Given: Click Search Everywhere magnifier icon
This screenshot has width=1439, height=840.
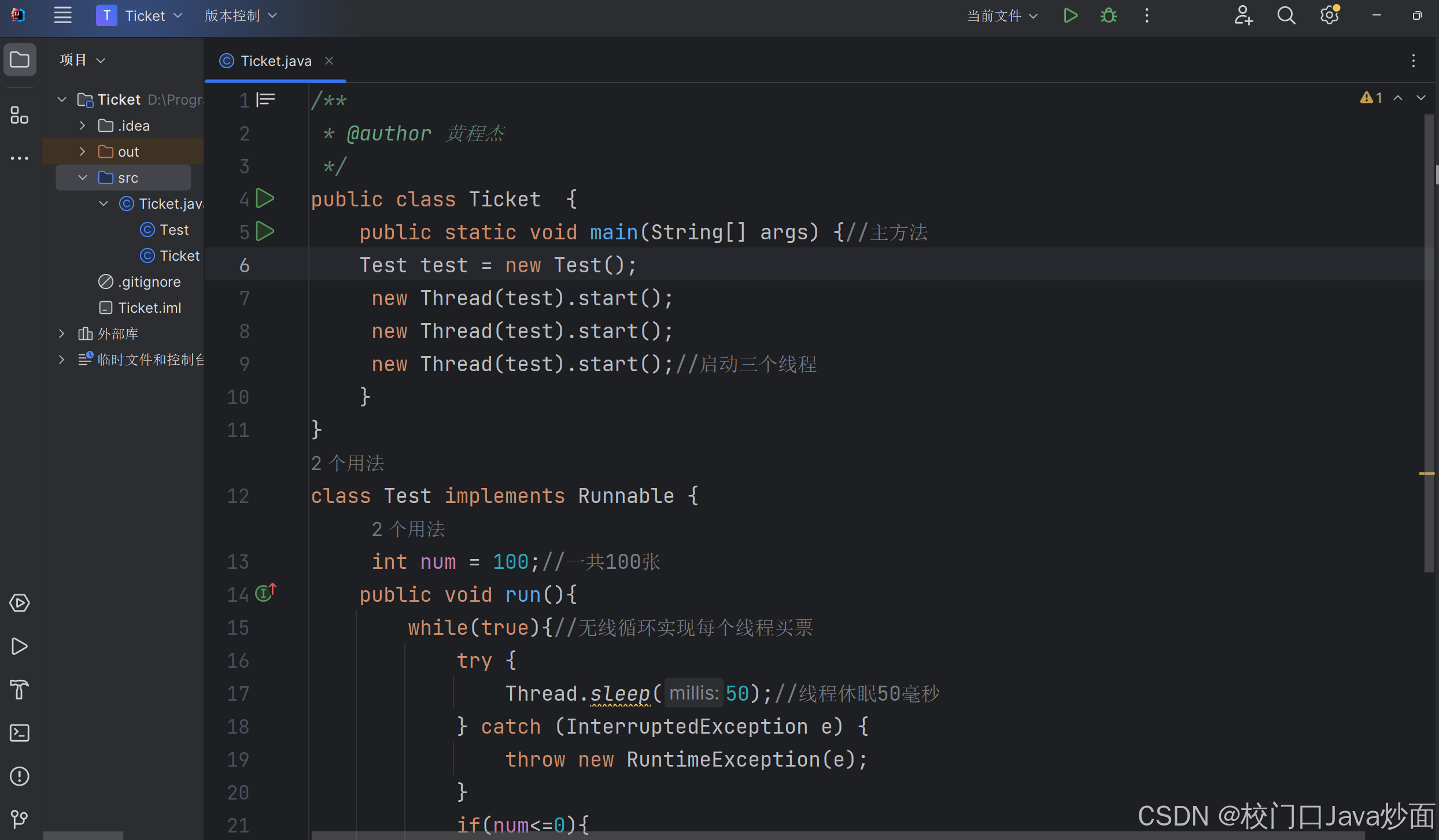Looking at the screenshot, I should (1286, 16).
